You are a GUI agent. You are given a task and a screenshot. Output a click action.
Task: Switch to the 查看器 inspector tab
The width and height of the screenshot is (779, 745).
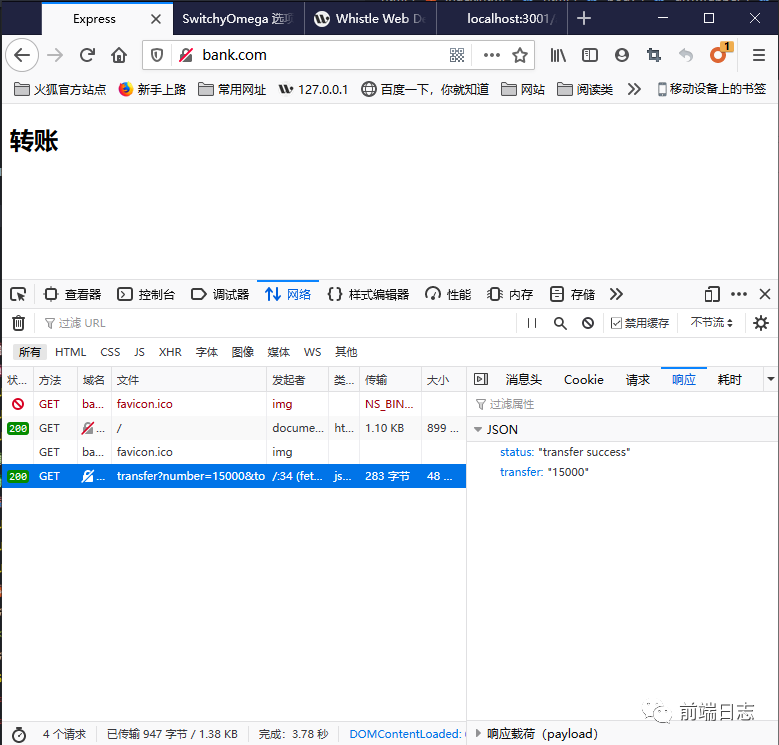72,295
